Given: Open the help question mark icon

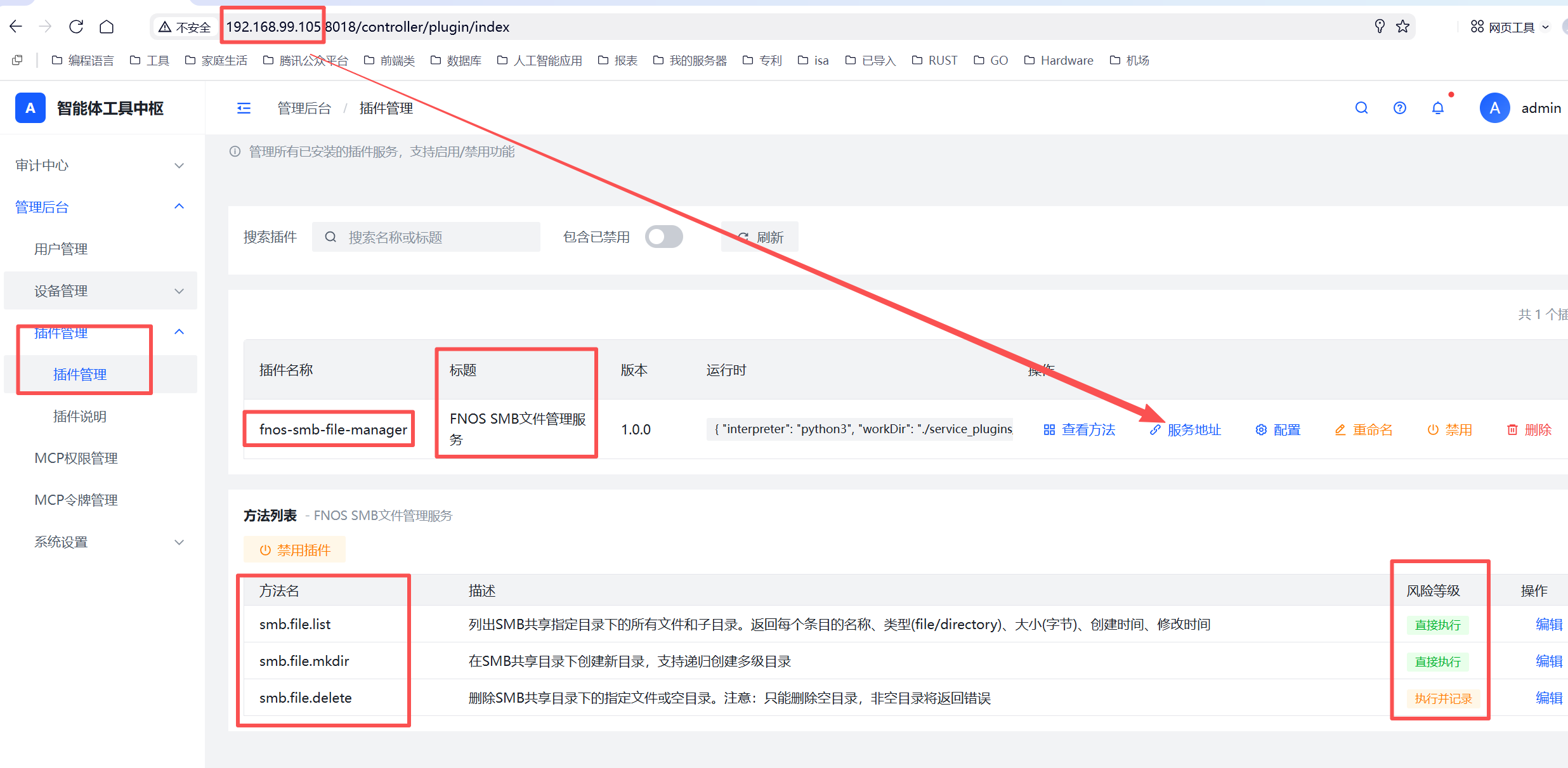Looking at the screenshot, I should tap(1399, 108).
